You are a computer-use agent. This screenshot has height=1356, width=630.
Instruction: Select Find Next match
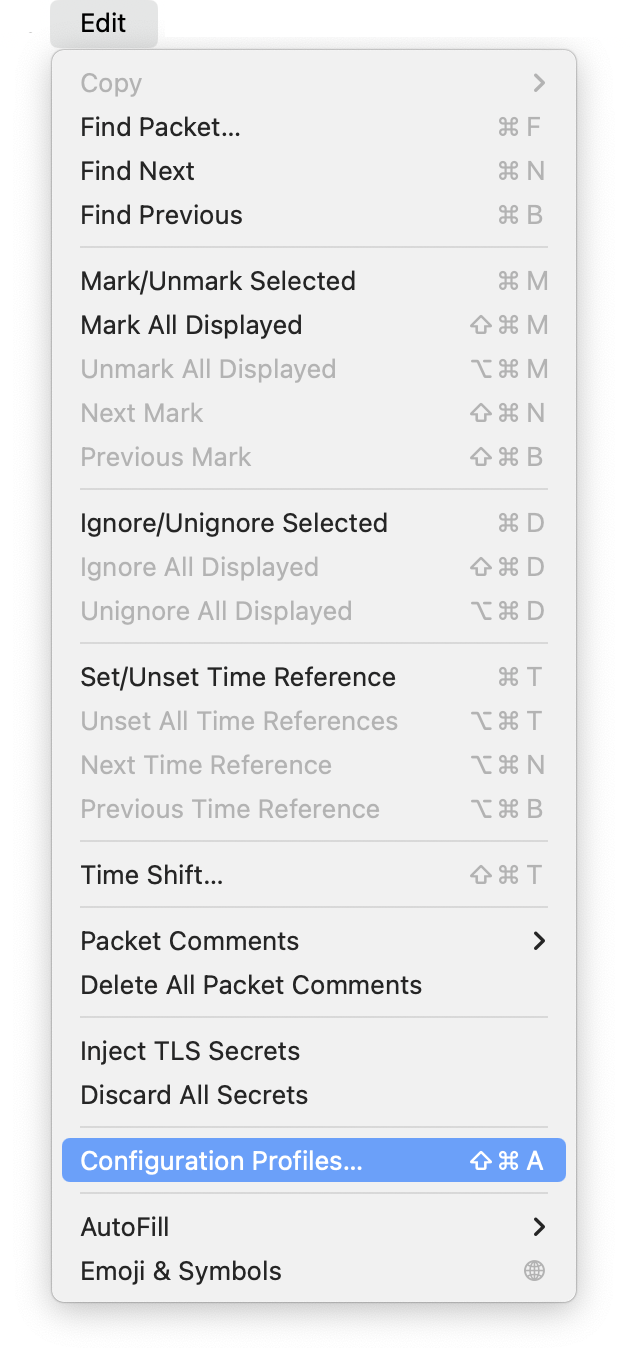[x=137, y=171]
